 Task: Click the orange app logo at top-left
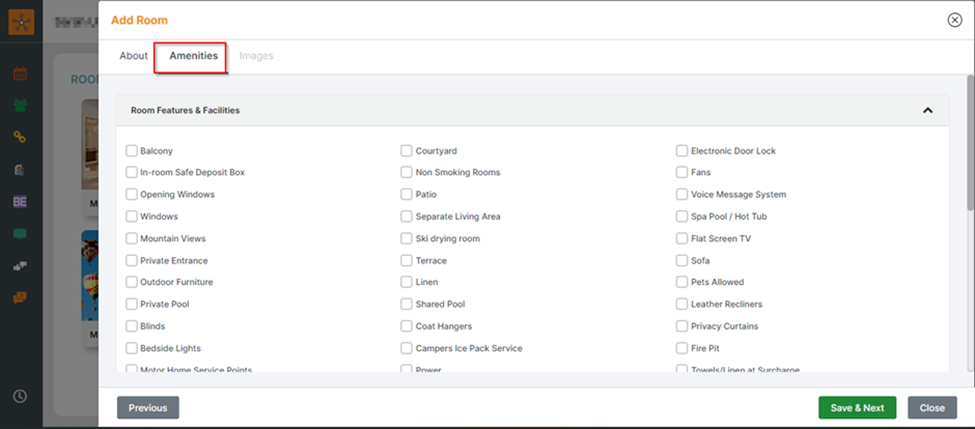[x=21, y=21]
